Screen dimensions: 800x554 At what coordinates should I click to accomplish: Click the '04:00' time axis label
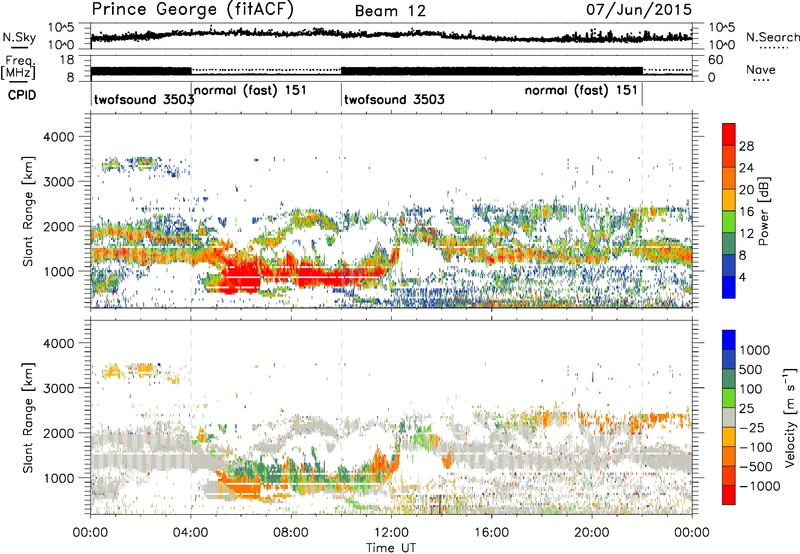pyautogui.click(x=191, y=533)
